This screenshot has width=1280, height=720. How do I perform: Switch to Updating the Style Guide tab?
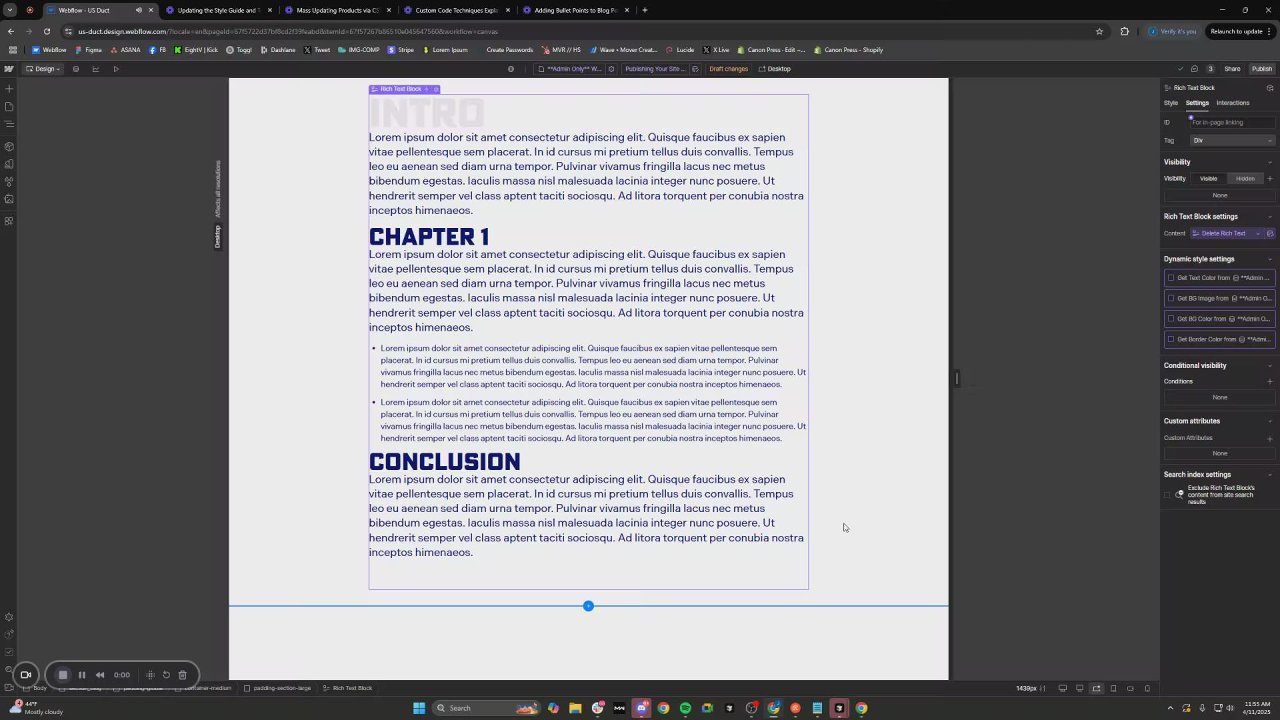[217, 10]
